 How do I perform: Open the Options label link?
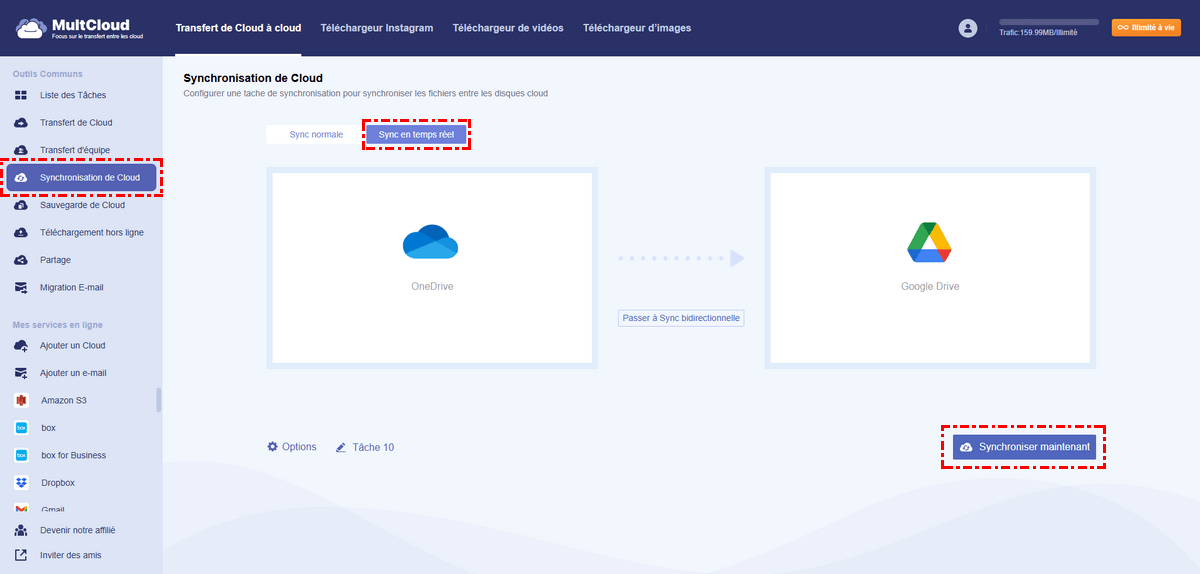tap(299, 447)
